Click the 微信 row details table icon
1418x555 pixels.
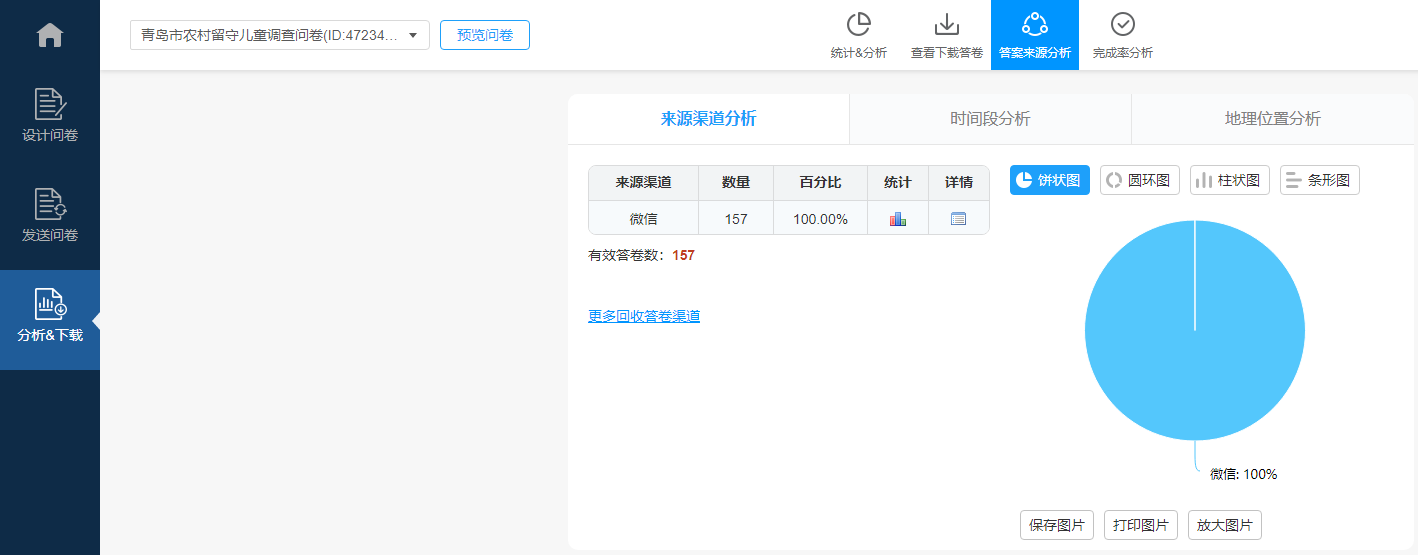pyautogui.click(x=958, y=219)
